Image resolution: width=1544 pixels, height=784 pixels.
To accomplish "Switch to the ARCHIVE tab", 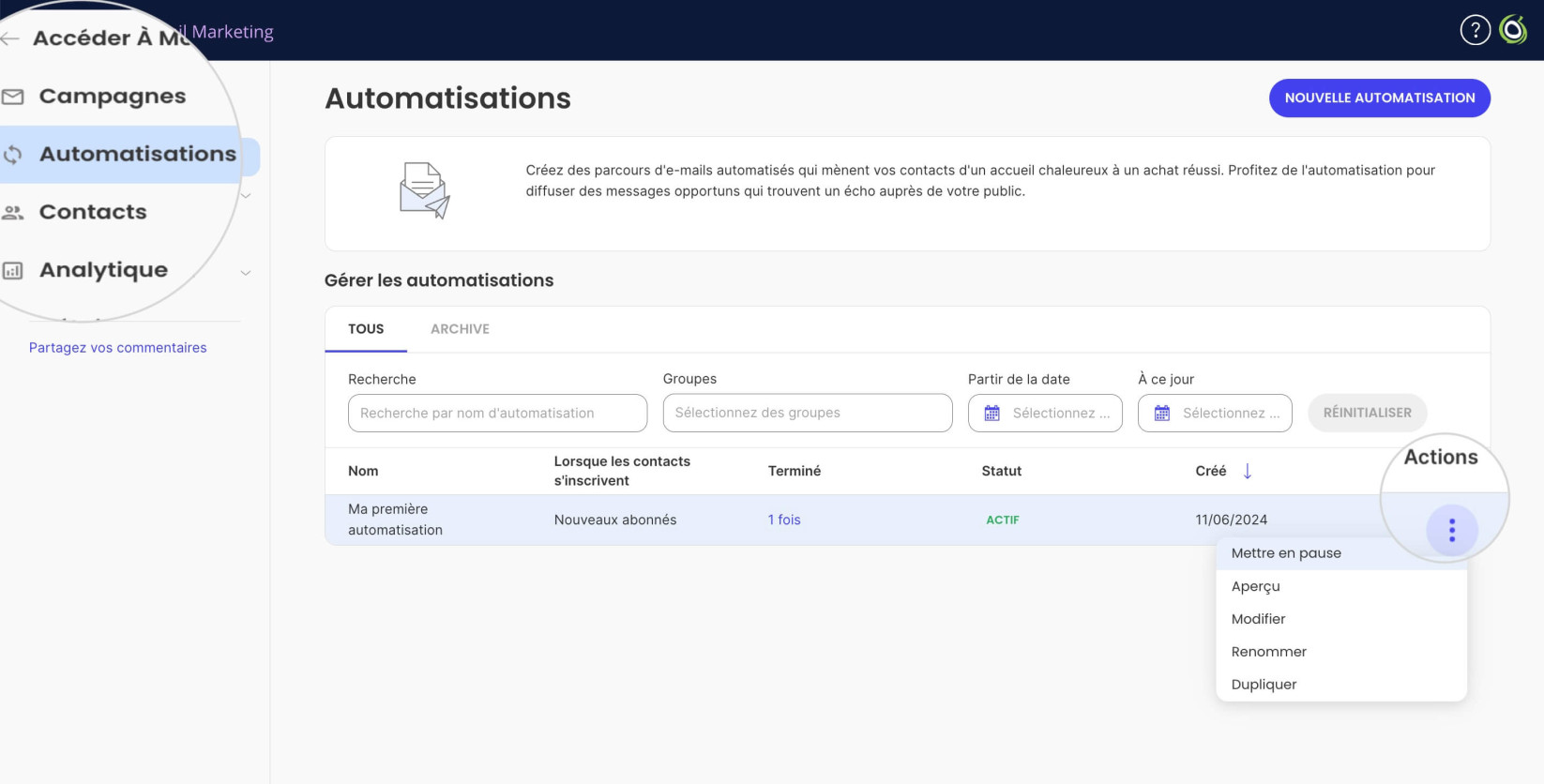I will pyautogui.click(x=460, y=329).
